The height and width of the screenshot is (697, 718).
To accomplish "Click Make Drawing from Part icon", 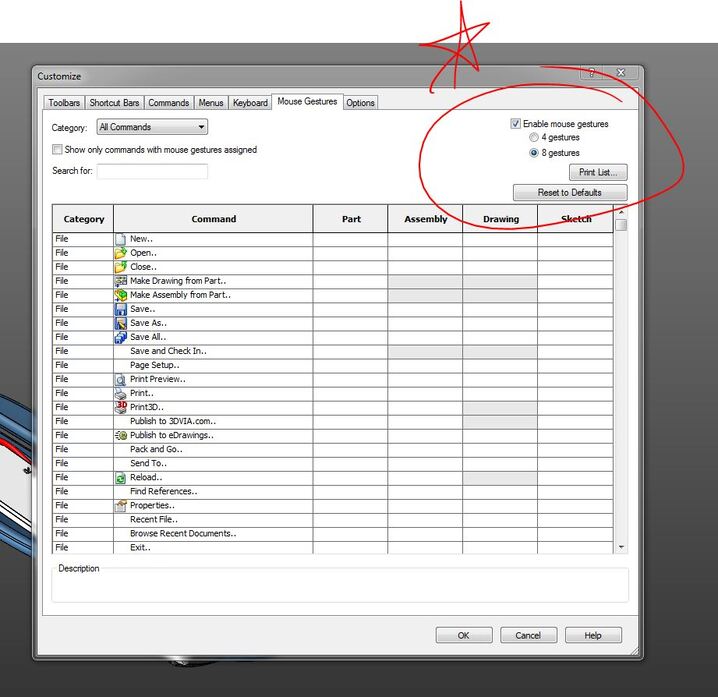I will (x=120, y=281).
